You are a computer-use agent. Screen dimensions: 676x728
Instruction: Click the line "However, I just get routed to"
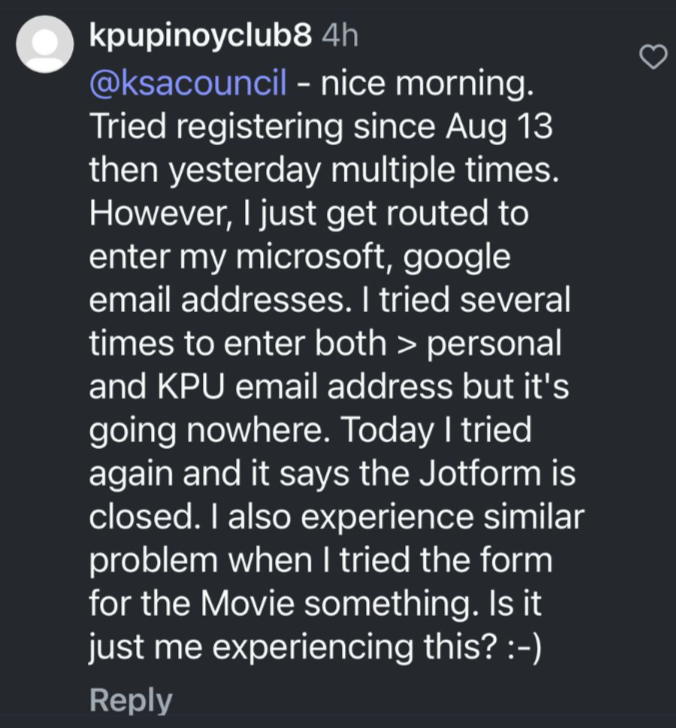click(309, 213)
